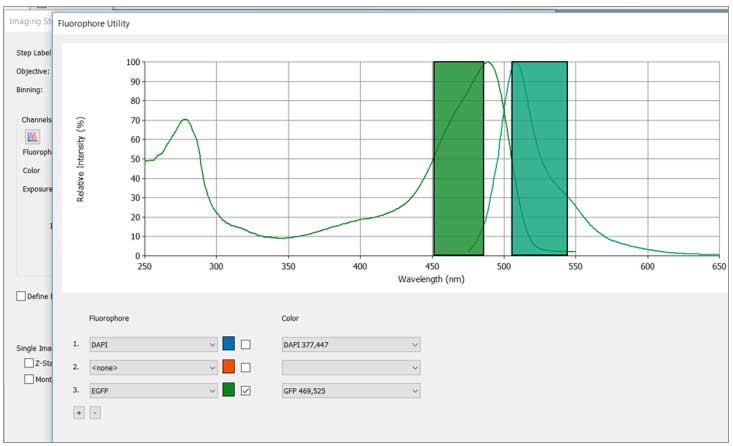Toggle the Z-Stack checkbox
733x446 pixels.
pyautogui.click(x=29, y=363)
